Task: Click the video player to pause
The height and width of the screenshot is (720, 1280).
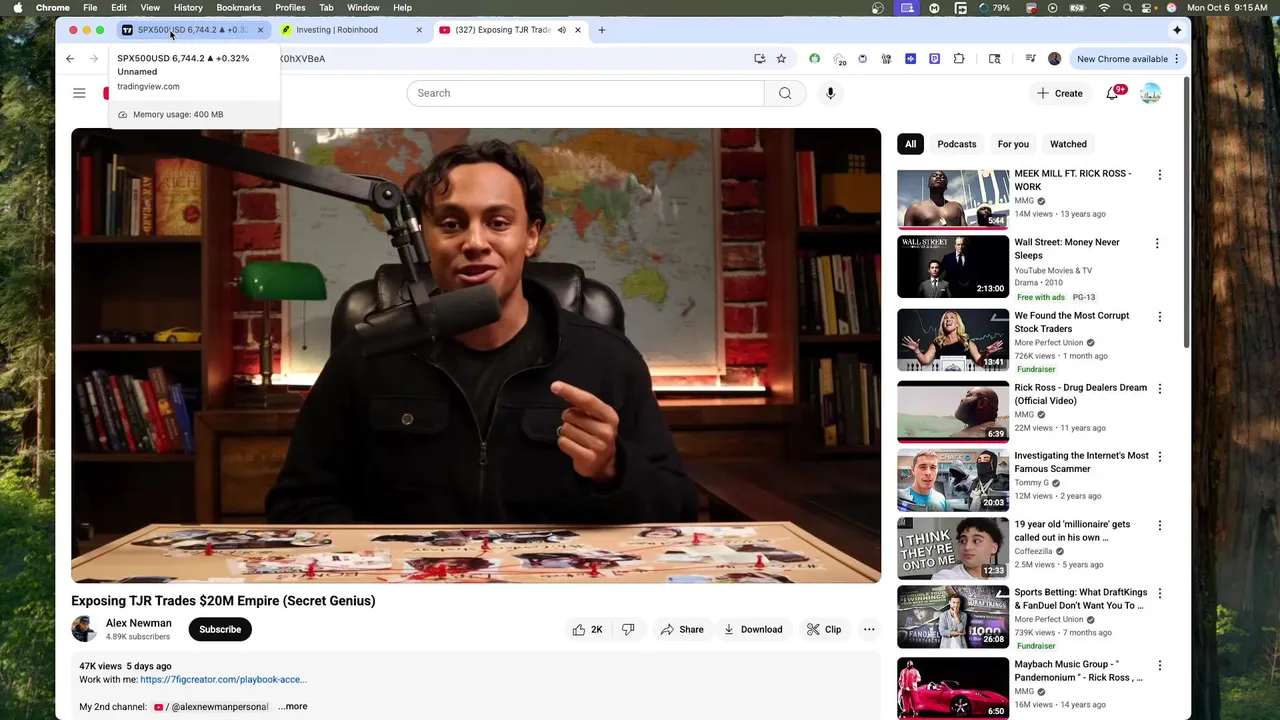Action: point(476,355)
